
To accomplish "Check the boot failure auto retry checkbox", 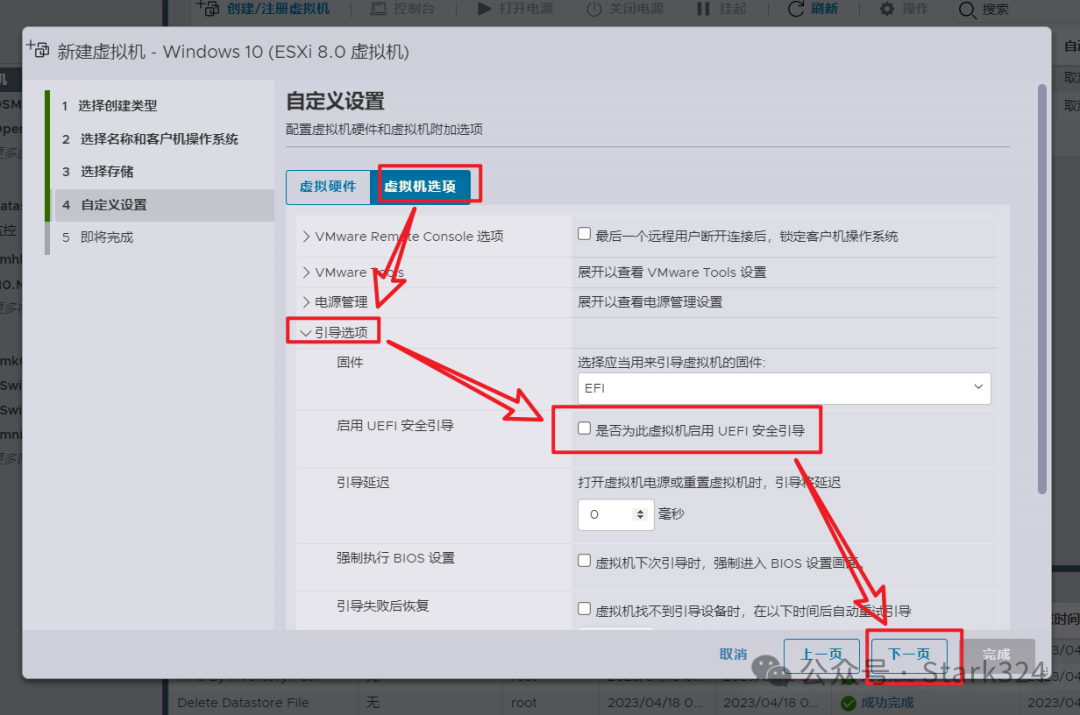I will tap(584, 609).
